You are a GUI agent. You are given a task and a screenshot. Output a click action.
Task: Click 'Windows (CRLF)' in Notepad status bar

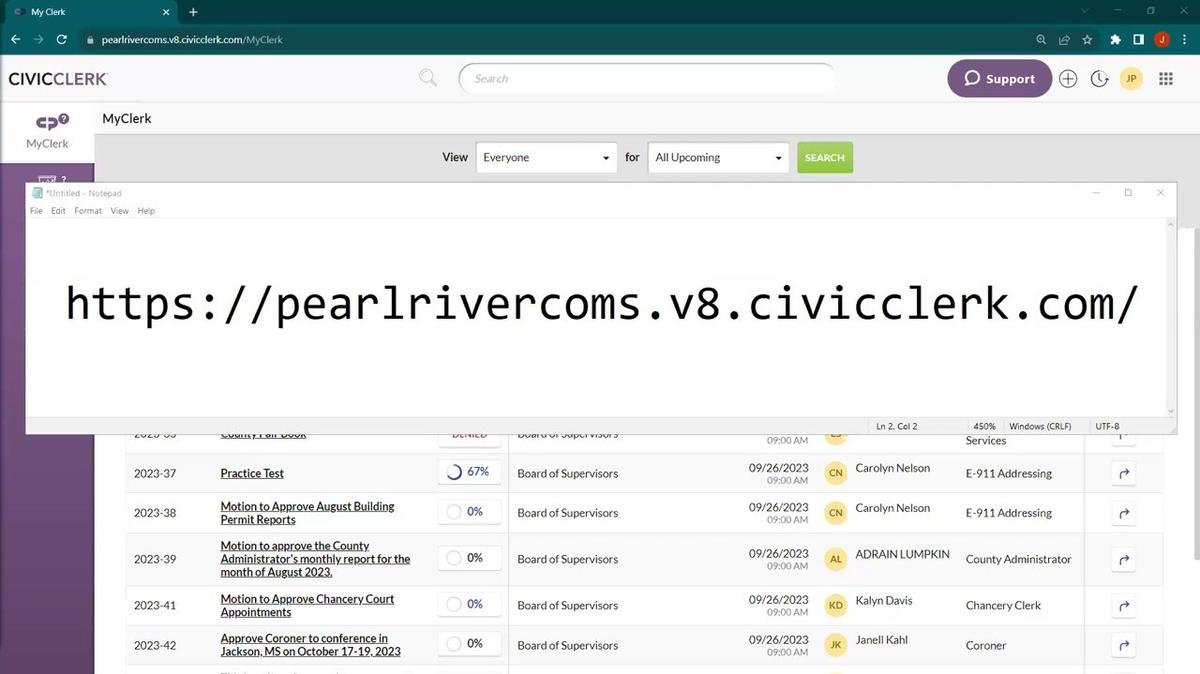click(1040, 426)
